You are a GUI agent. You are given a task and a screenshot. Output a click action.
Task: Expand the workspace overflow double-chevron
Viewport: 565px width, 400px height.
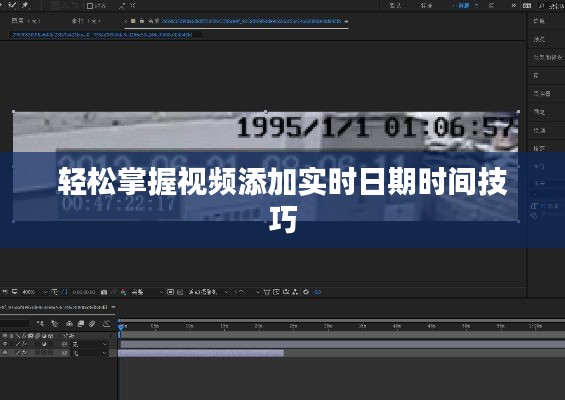[x=513, y=5]
